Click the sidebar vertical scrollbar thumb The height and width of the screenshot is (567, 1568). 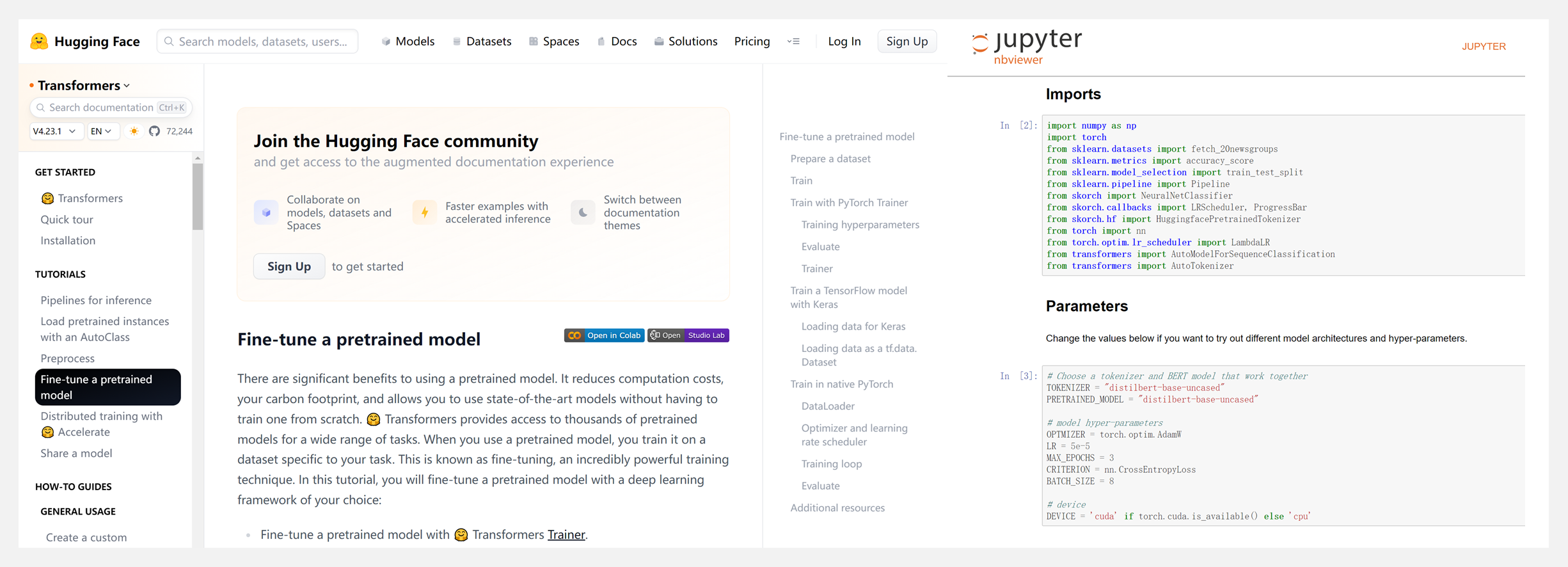point(198,196)
